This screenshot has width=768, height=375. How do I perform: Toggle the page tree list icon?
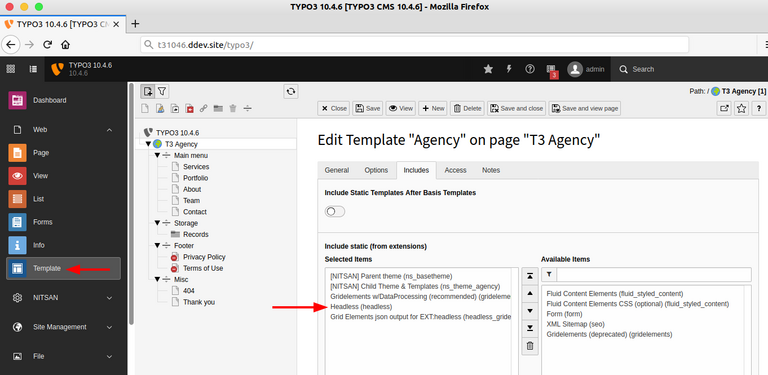[x=33, y=69]
